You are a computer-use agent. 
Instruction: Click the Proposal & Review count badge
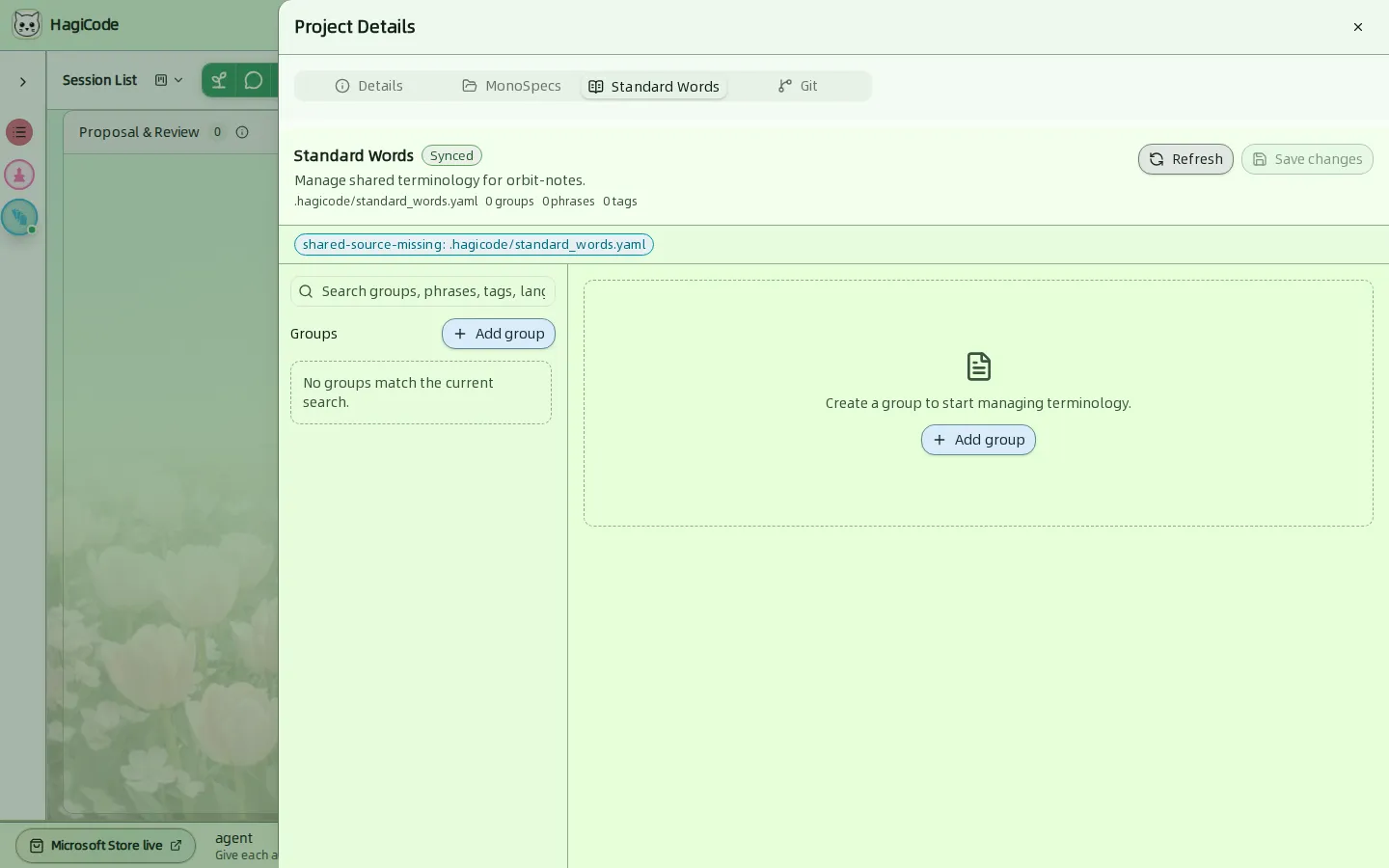(x=217, y=132)
